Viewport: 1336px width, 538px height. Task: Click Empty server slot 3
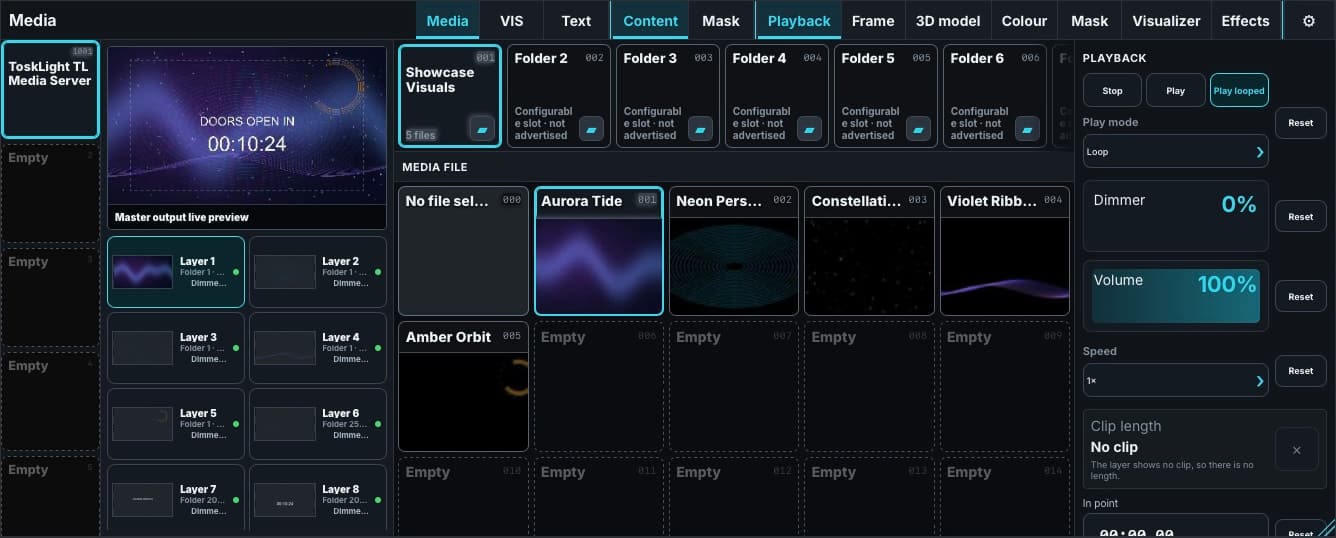pyautogui.click(x=50, y=298)
